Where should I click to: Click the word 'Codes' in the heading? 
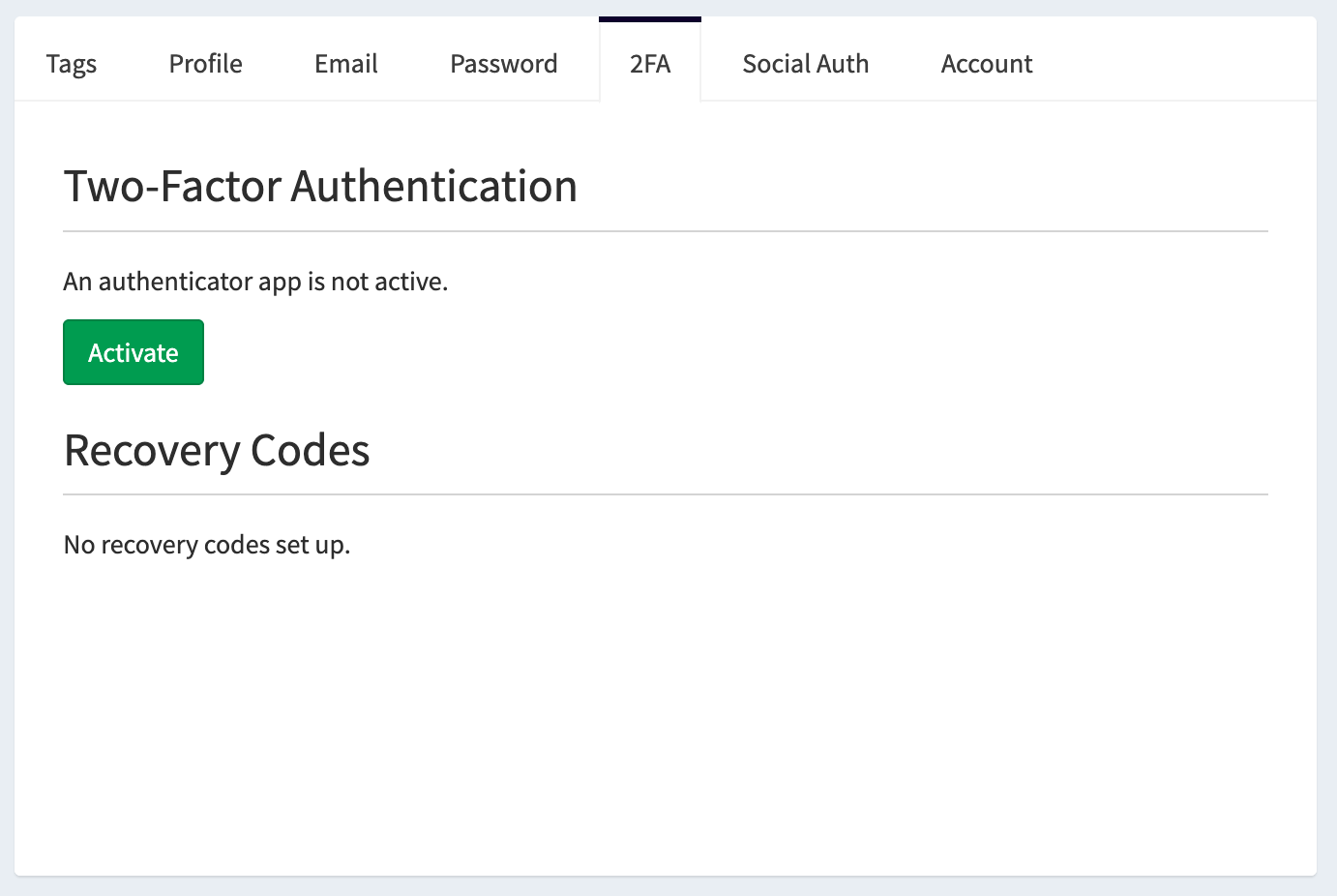pyautogui.click(x=310, y=451)
